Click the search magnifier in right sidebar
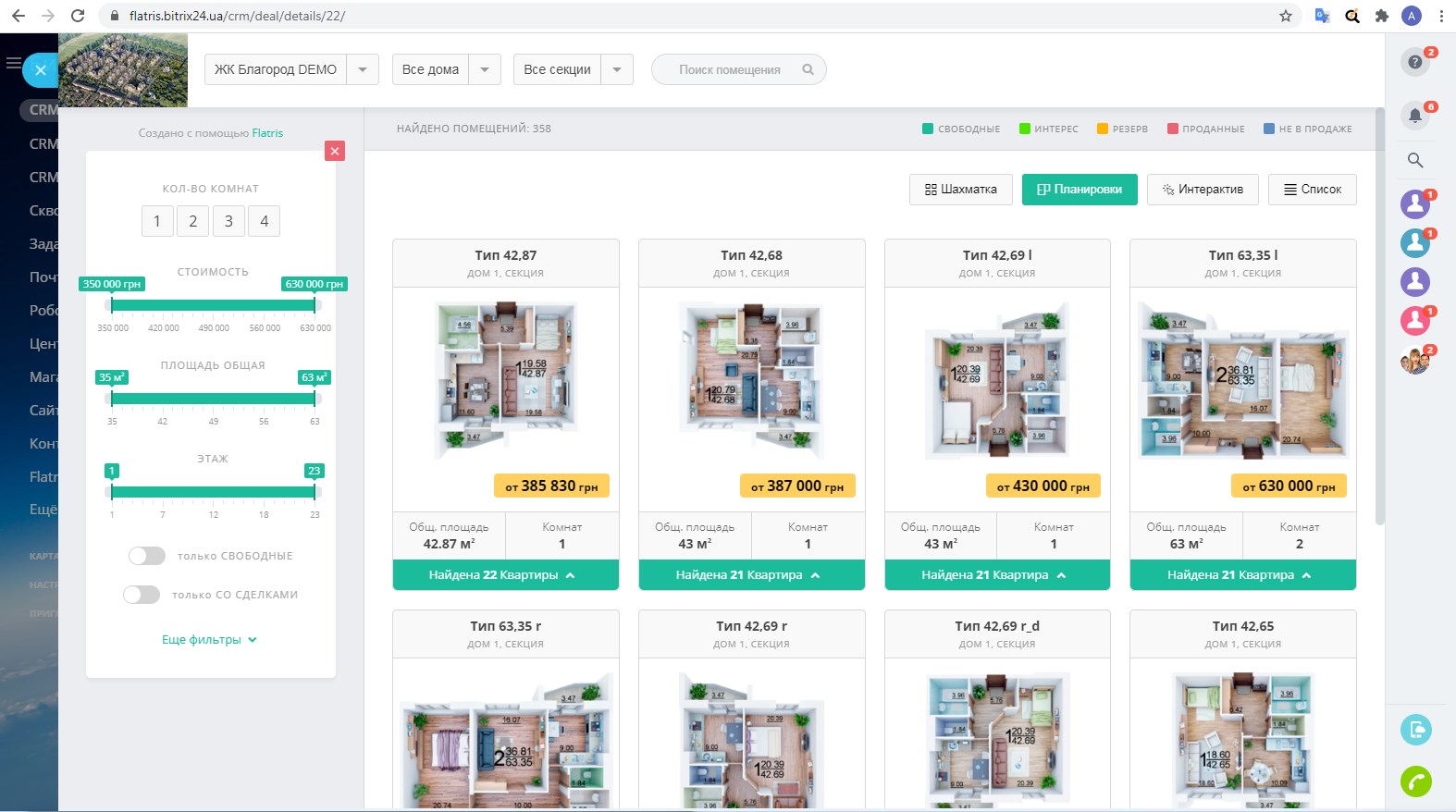 (1414, 160)
